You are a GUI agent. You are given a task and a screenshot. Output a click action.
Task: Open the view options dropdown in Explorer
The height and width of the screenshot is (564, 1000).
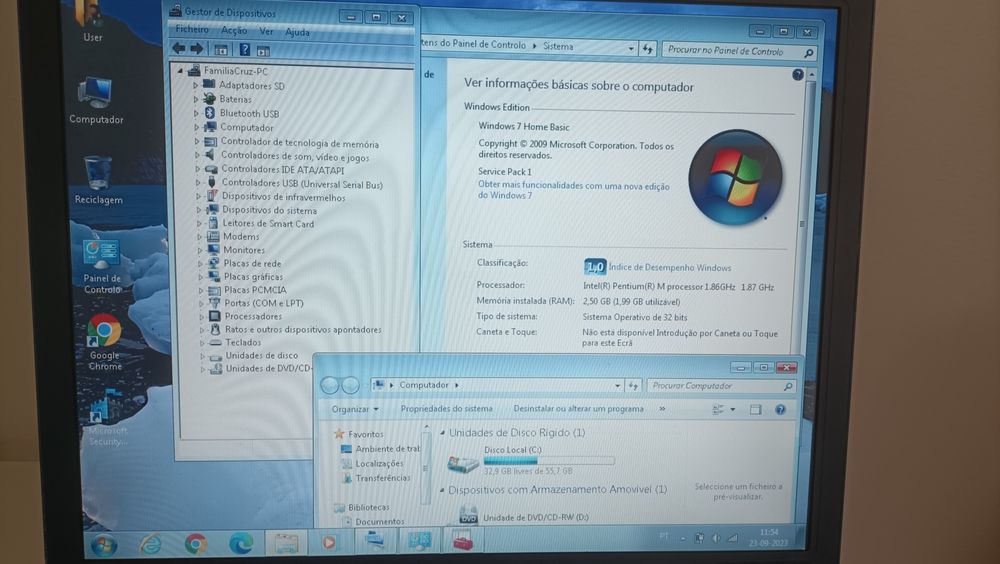coord(733,410)
